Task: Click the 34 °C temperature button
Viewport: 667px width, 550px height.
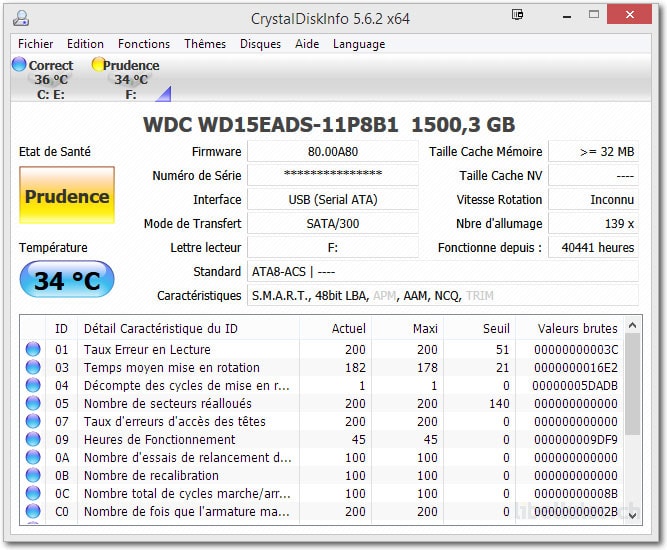Action: (67, 280)
